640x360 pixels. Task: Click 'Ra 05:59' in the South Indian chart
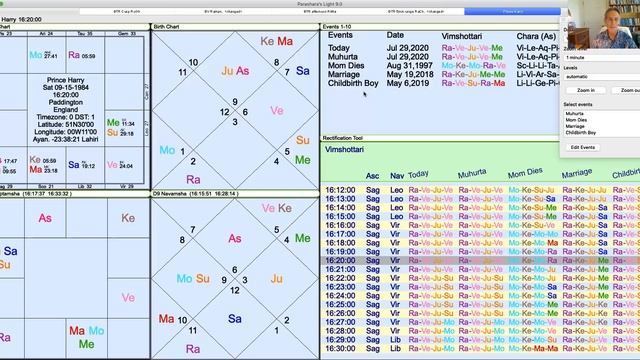[82, 55]
